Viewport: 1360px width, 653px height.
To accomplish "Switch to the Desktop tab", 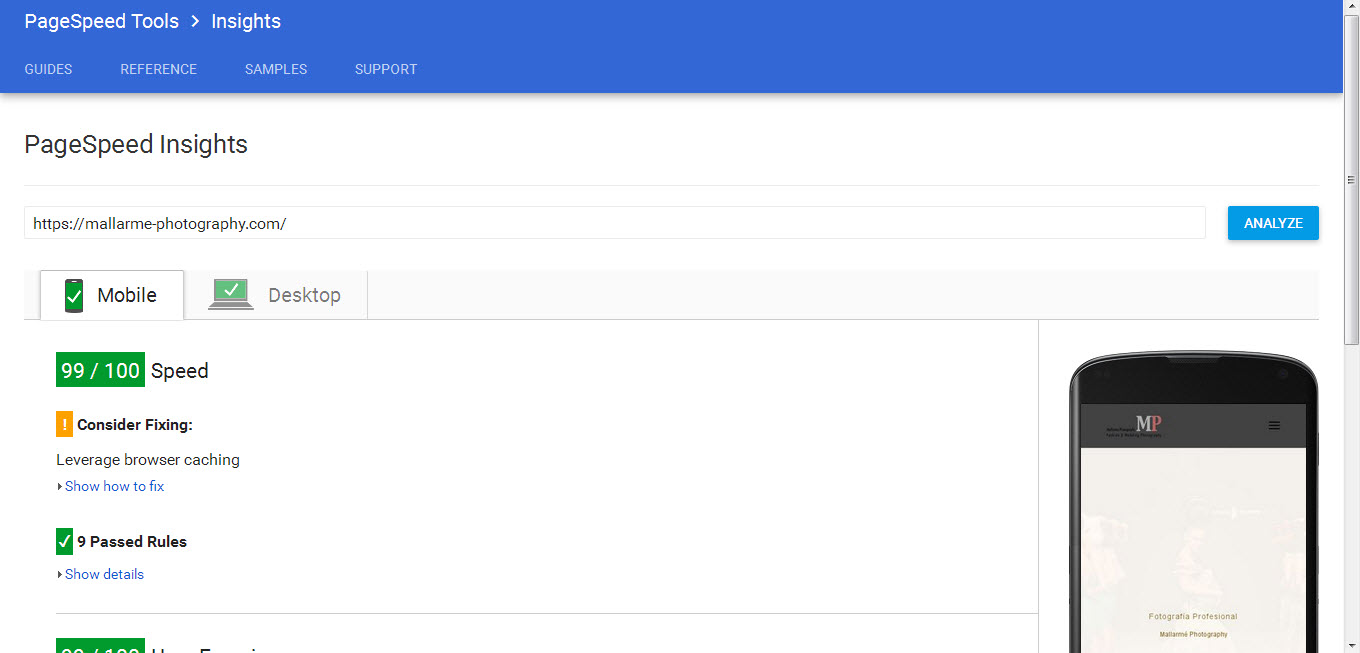I will click(276, 295).
